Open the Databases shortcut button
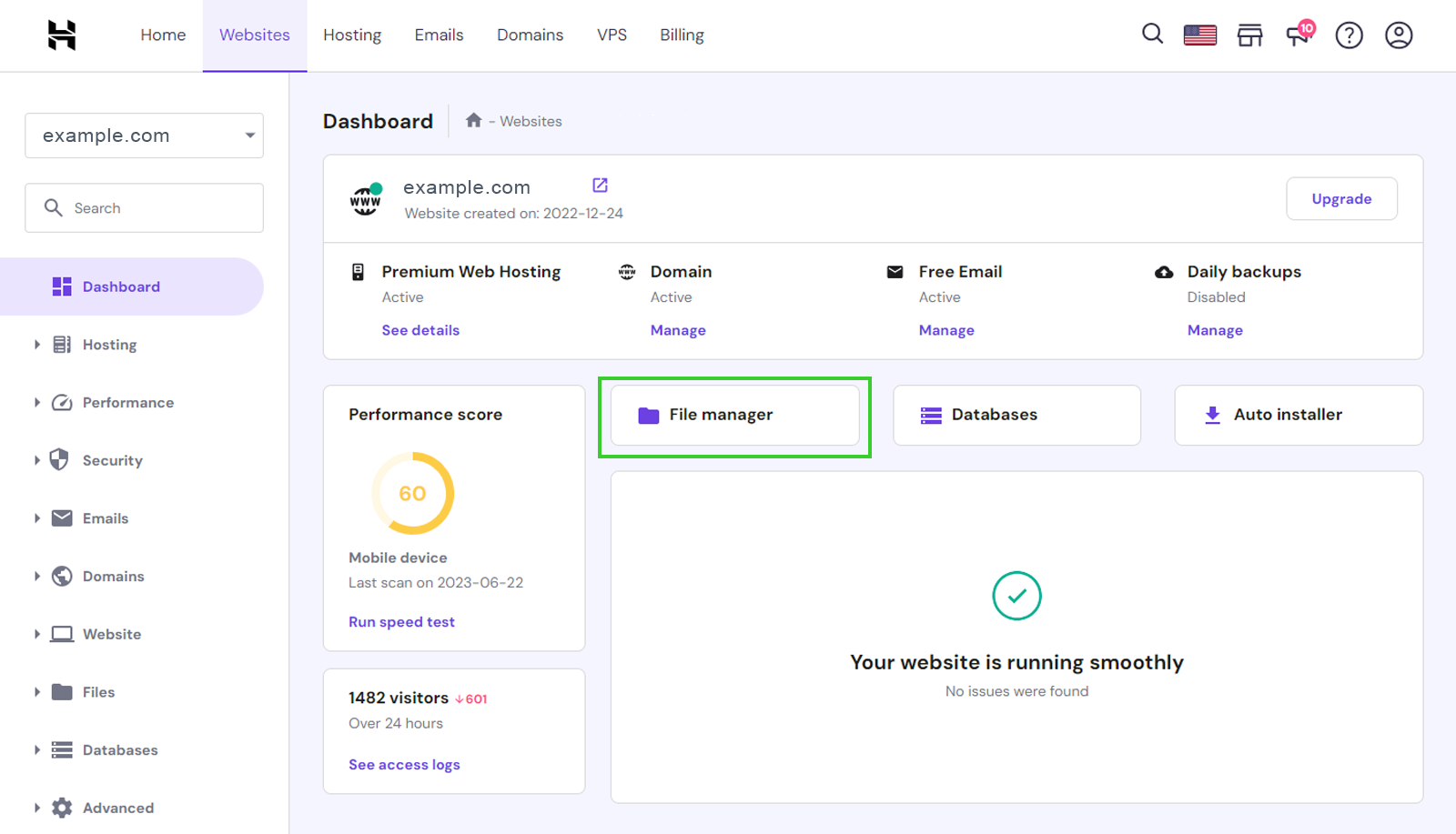The width and height of the screenshot is (1456, 834). 1016,415
